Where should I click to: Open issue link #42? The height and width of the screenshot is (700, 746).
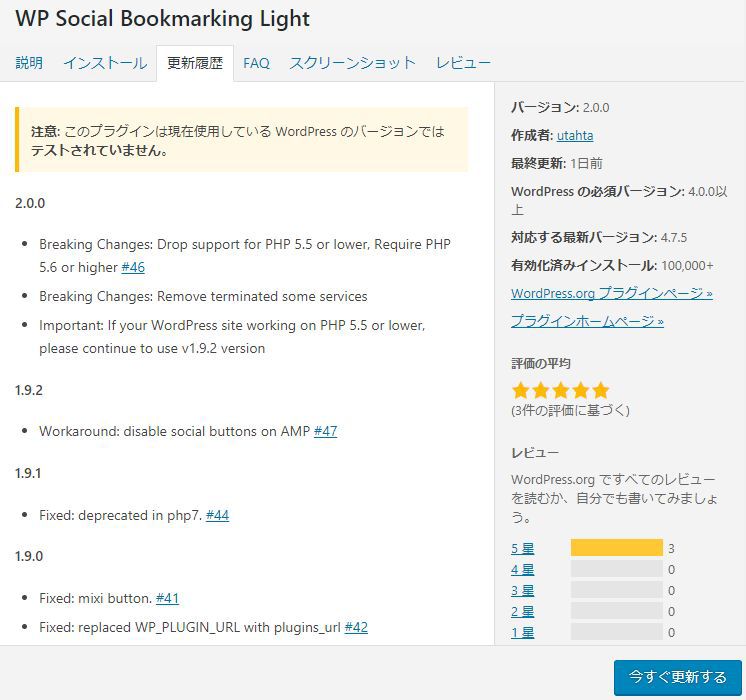[x=356, y=627]
